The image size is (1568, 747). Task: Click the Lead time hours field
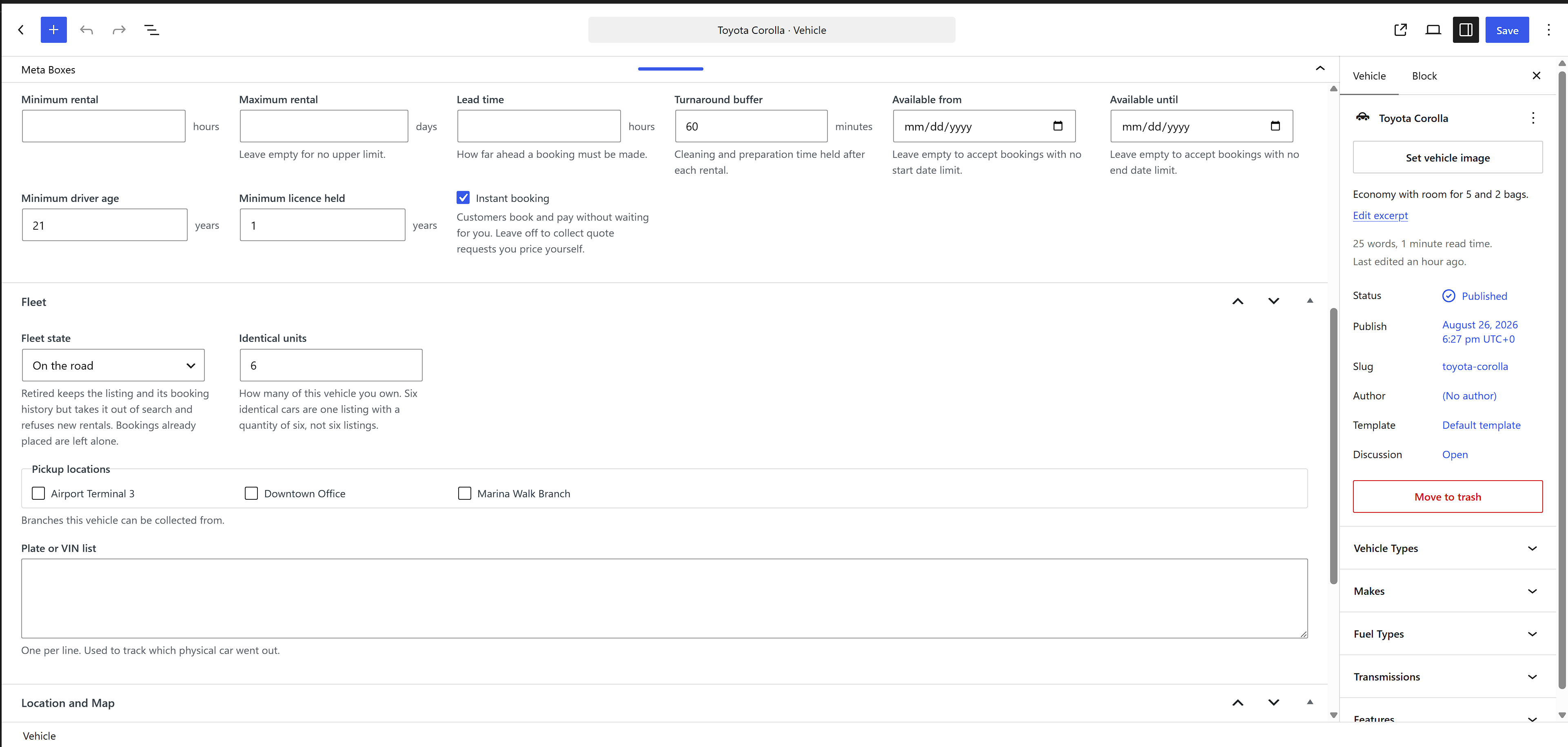click(x=539, y=126)
